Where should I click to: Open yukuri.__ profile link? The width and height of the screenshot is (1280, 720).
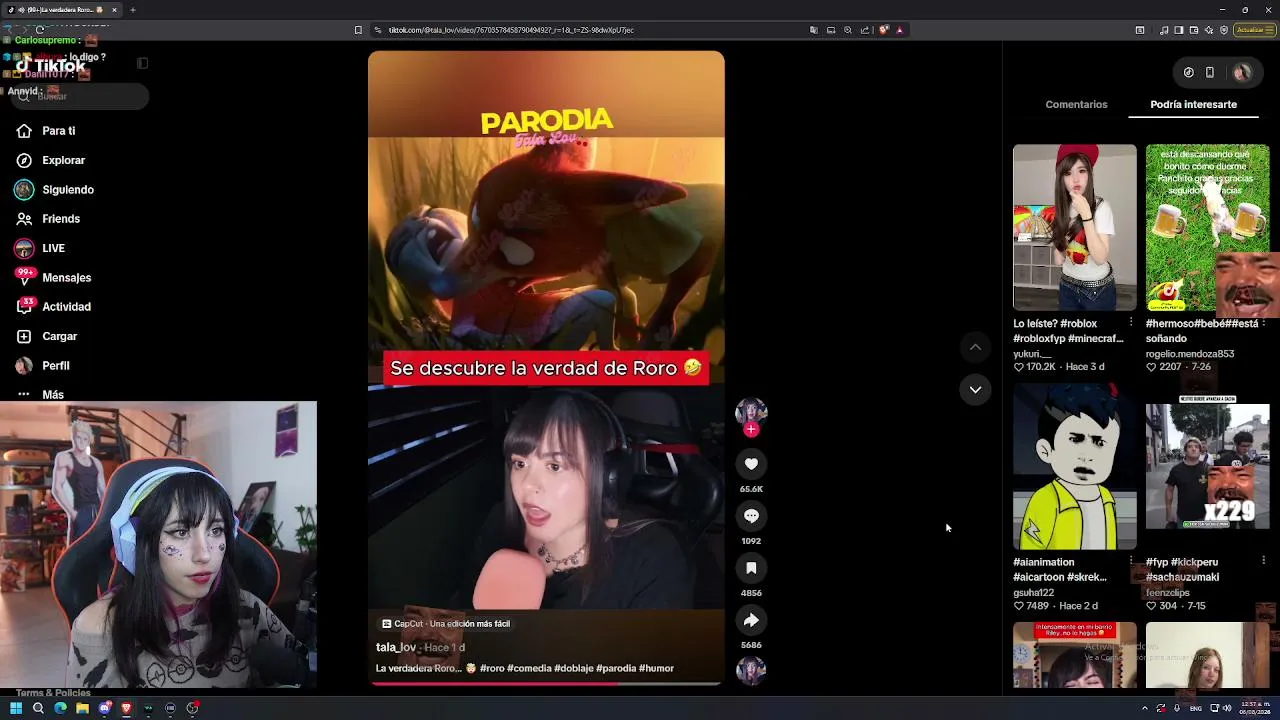[x=1033, y=354]
